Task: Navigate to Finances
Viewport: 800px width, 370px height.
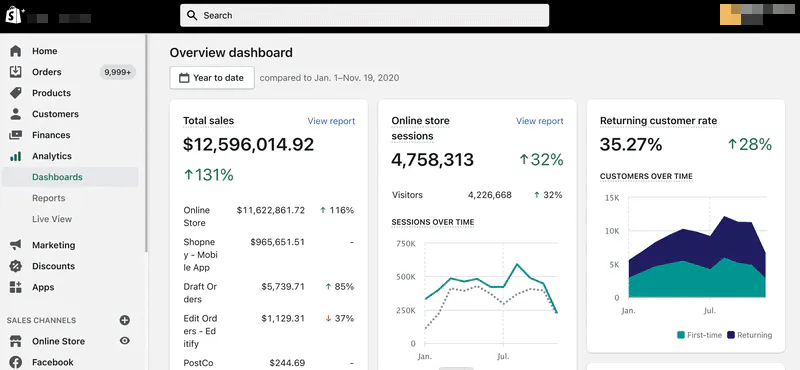Action: (x=51, y=135)
